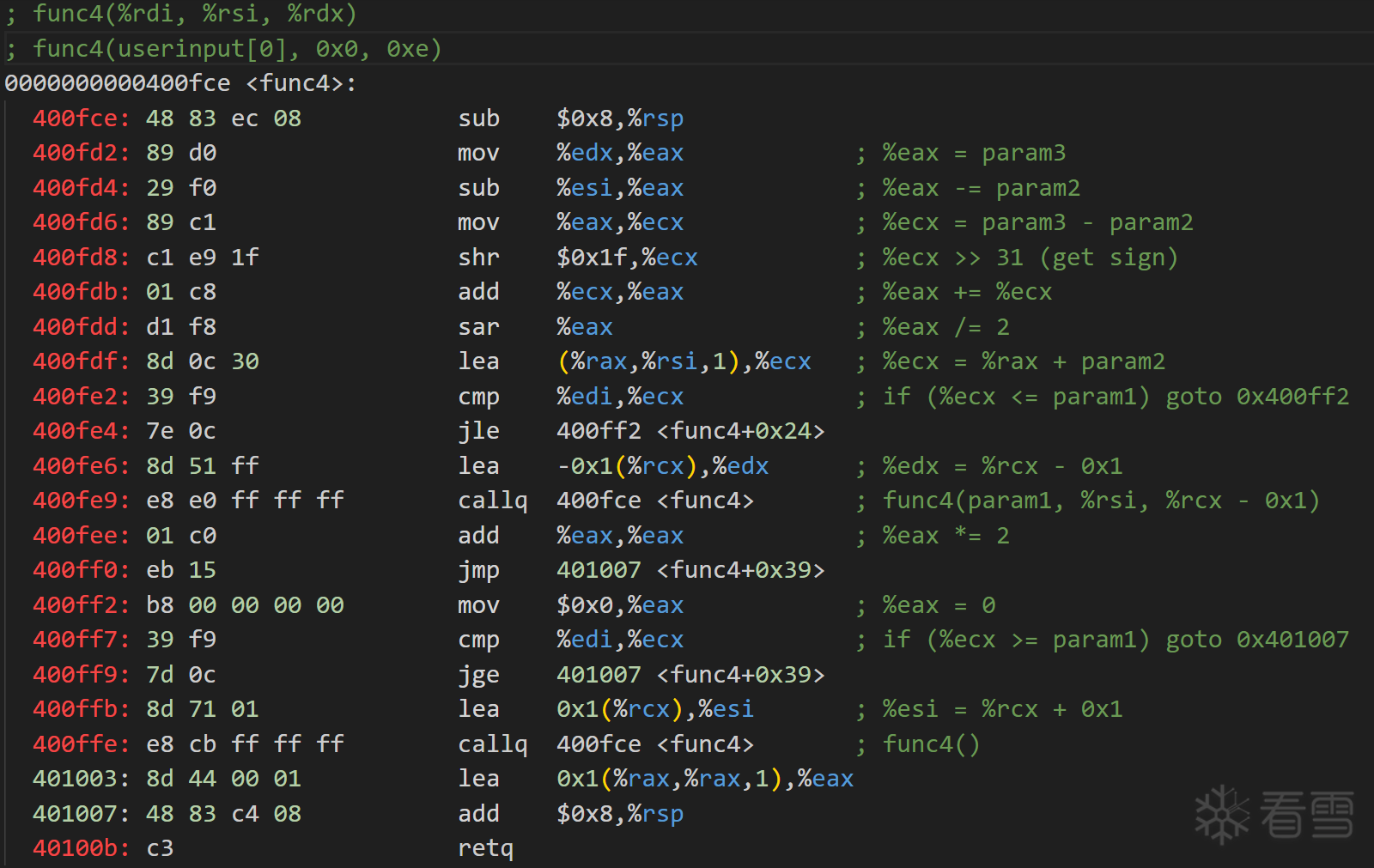Click the address 40100b on the last line
This screenshot has width=1374, height=868.
81,848
